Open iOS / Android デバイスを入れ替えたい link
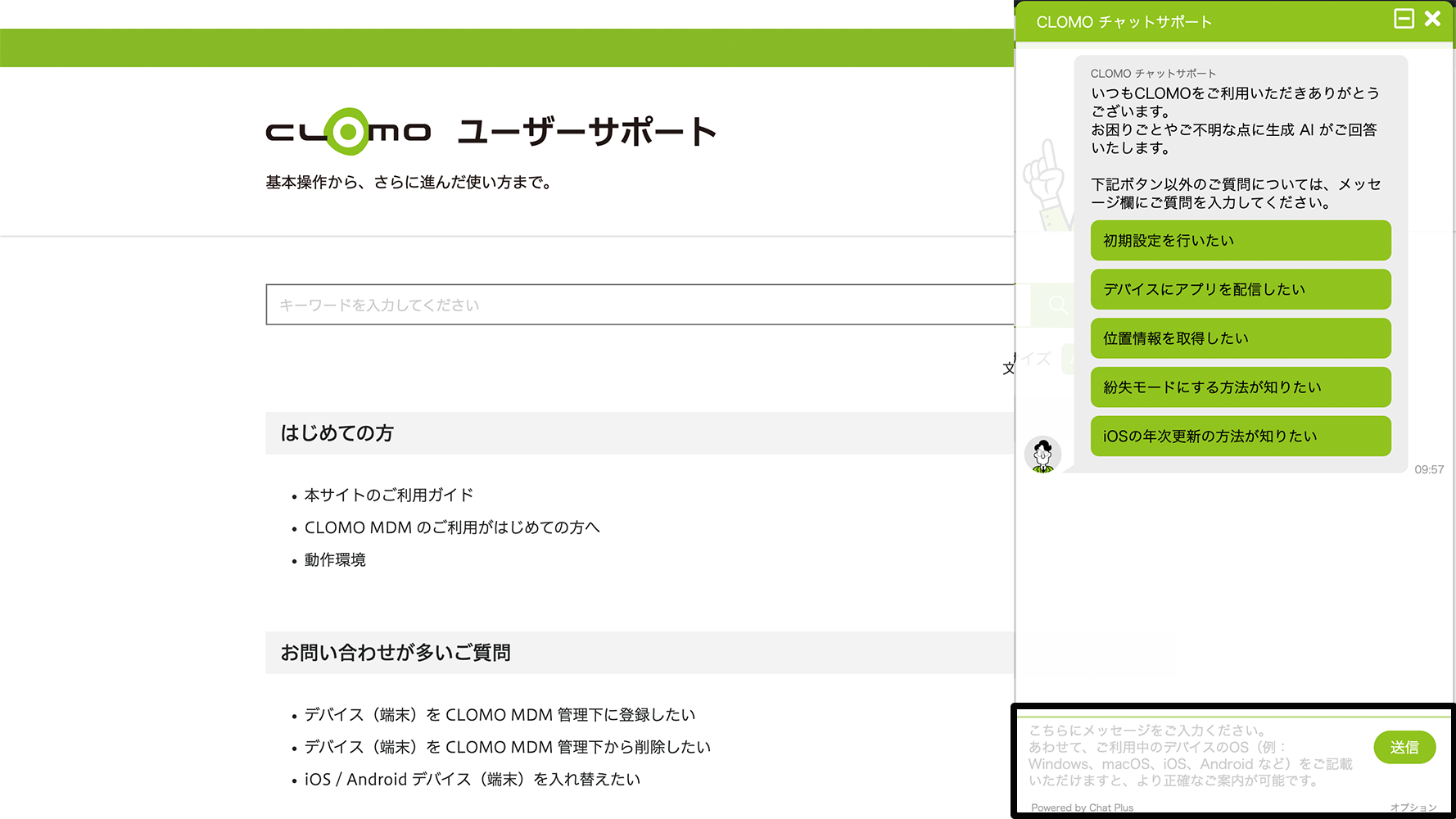The image size is (1456, 819). click(473, 780)
